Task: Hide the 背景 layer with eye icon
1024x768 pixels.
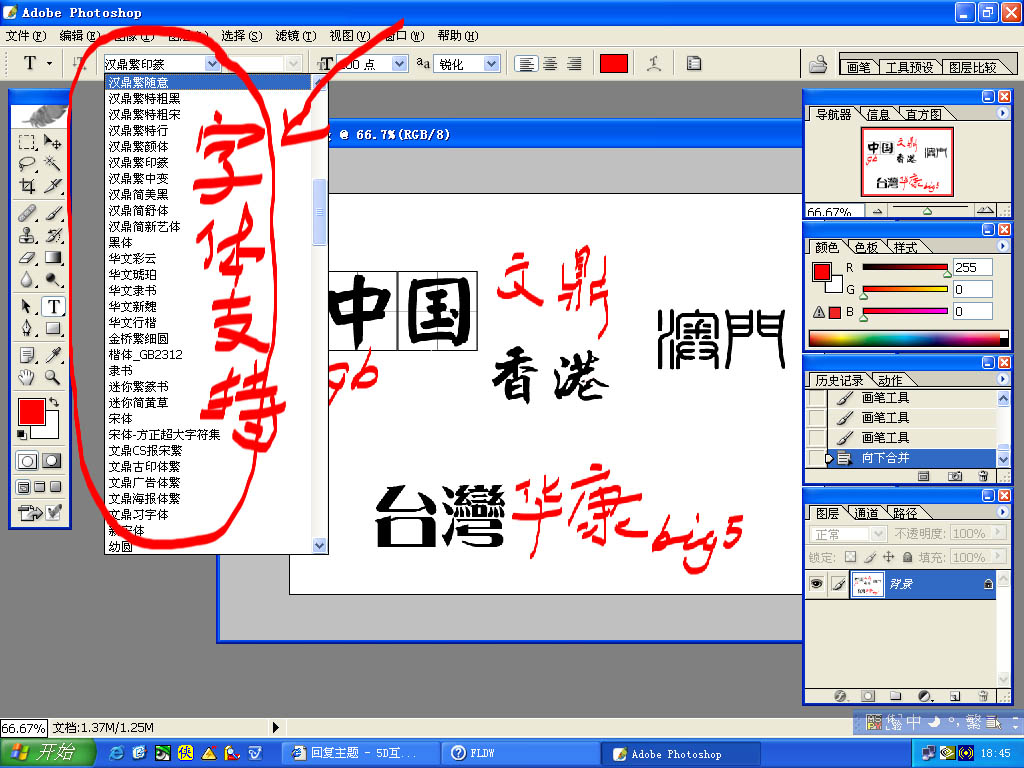Action: 816,584
